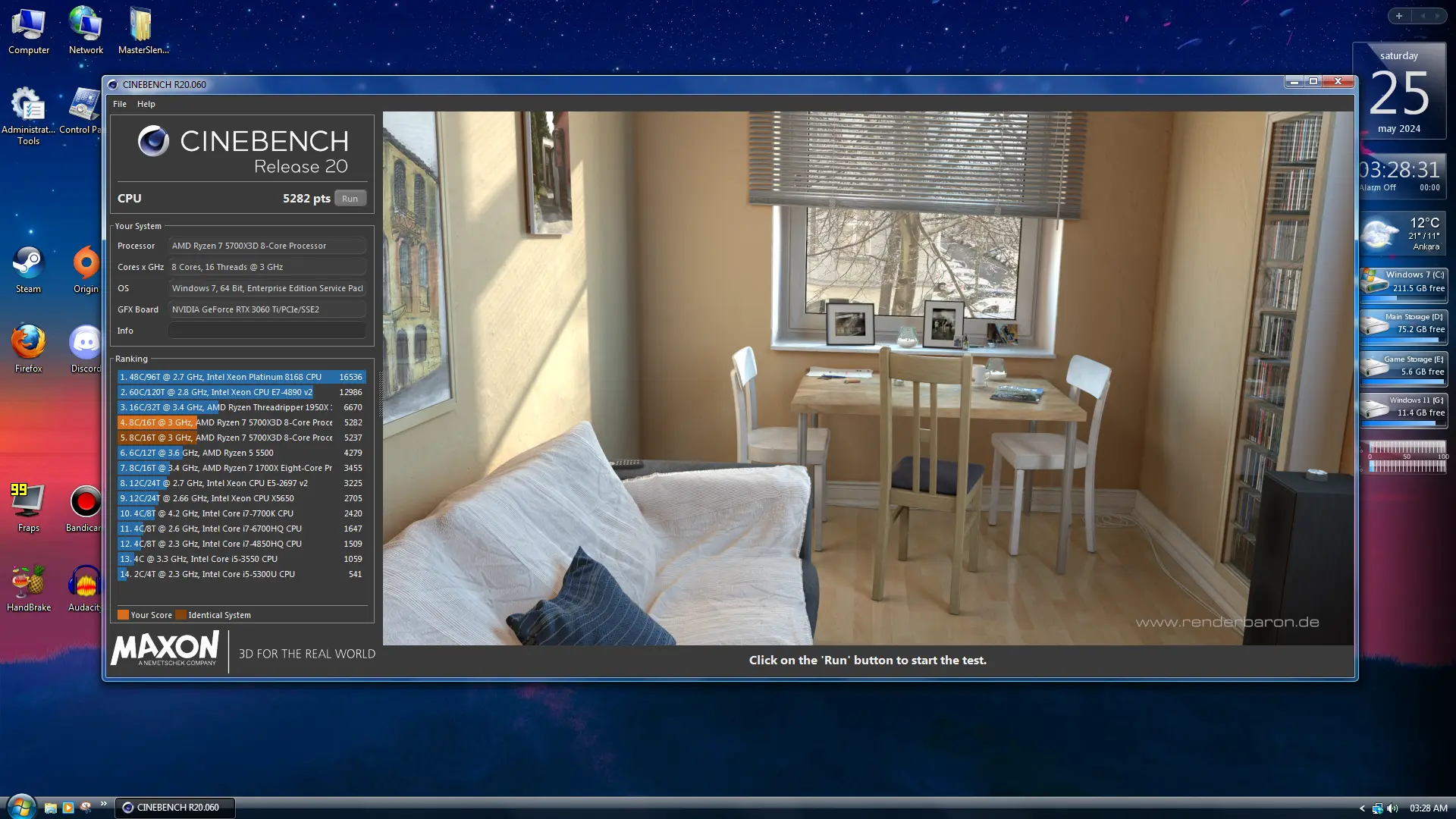Launch Discord from desktop
1456x819 pixels.
[85, 349]
